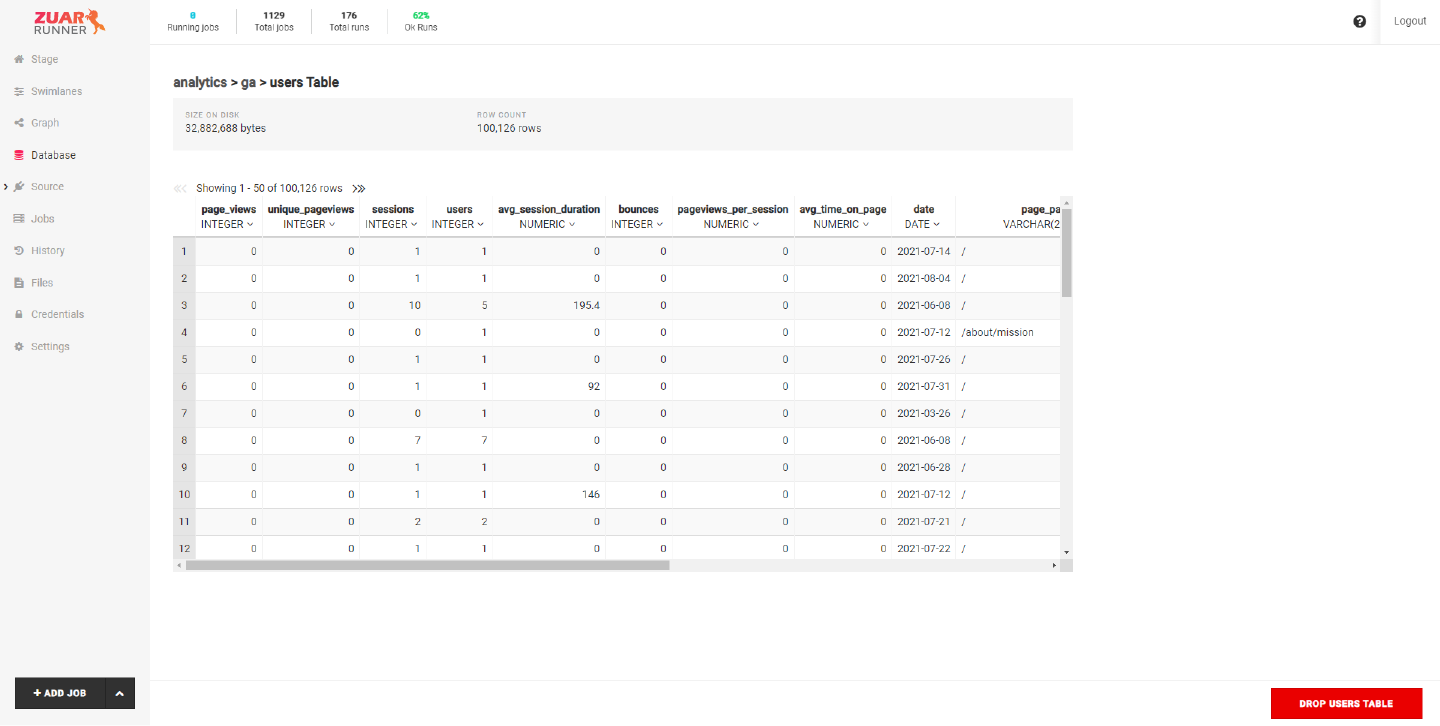Expand the Source sidebar section
The width and height of the screenshot is (1440, 726).
6,187
